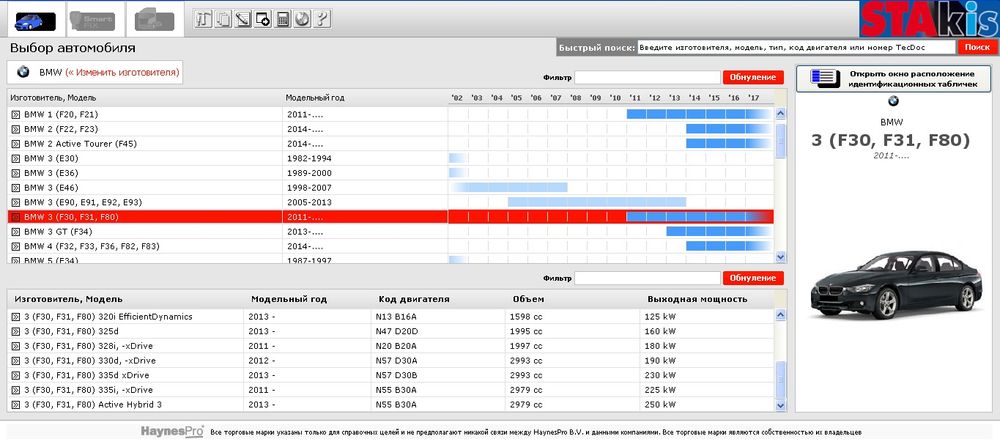Screen dimensions: 1000x442
Task: Select the BMW 1 (F20, F21) row text
Action: (61, 114)
